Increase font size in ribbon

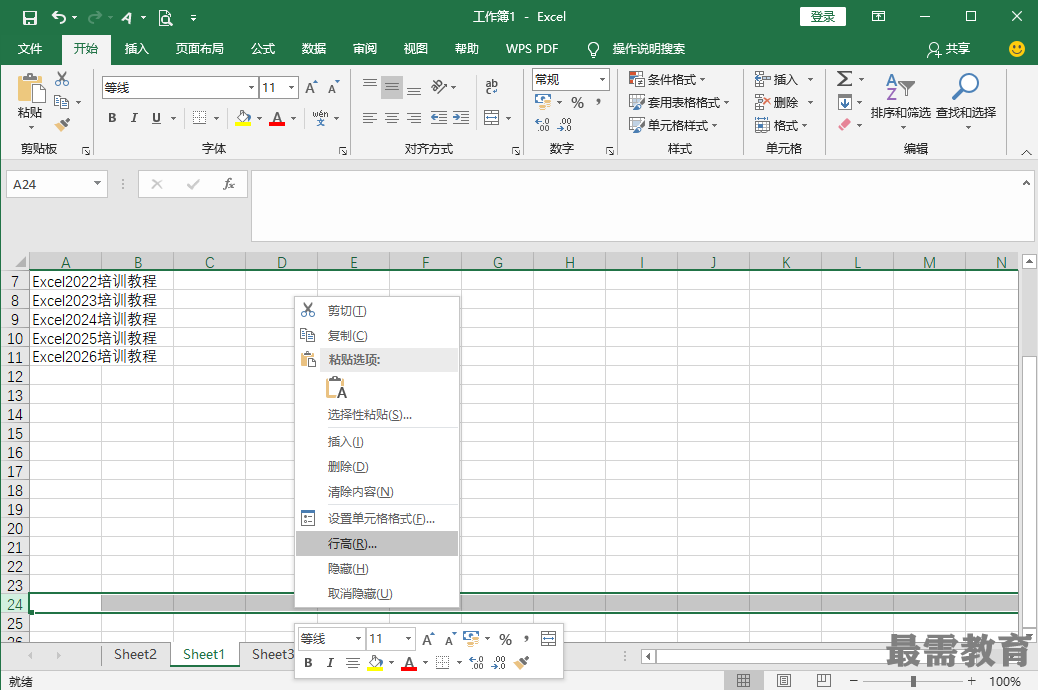[311, 87]
